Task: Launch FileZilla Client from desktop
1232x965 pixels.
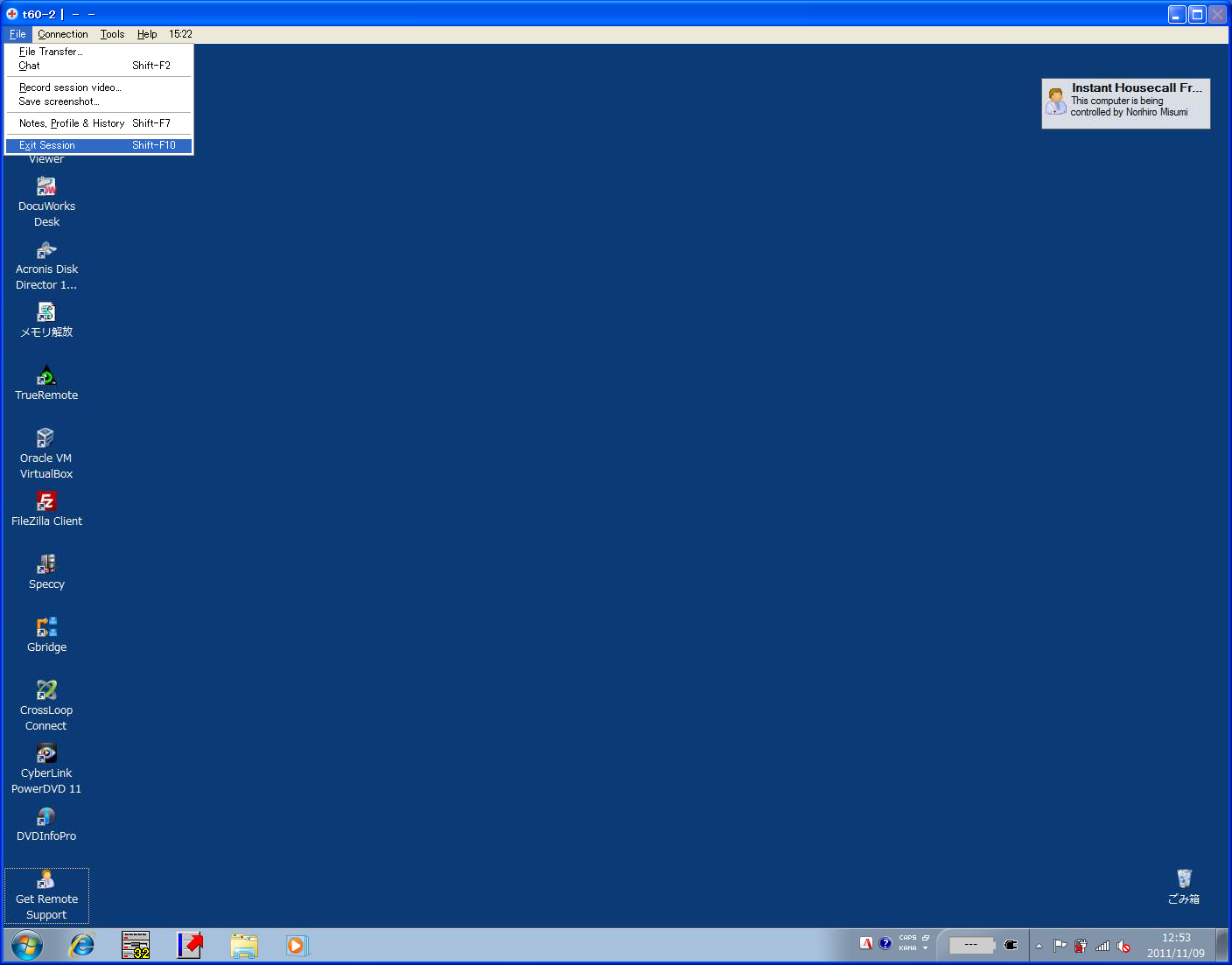Action: tap(46, 502)
